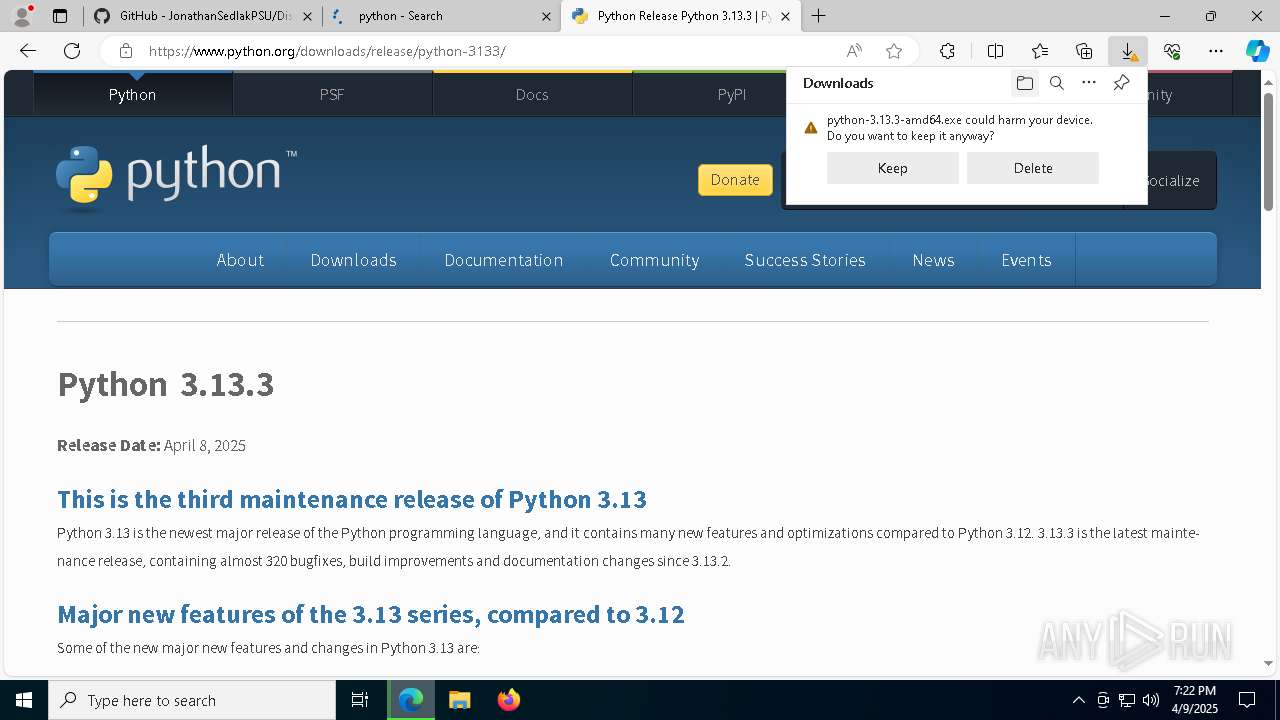
Task: Open Tab actions menu icon
Action: pyautogui.click(x=60, y=16)
